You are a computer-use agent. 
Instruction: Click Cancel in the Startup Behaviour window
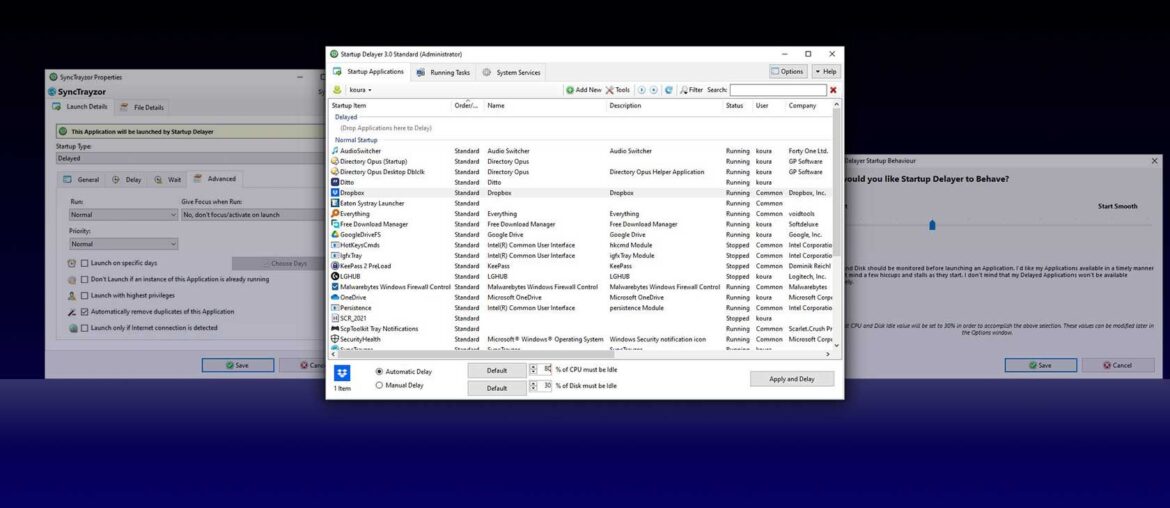pos(1118,366)
